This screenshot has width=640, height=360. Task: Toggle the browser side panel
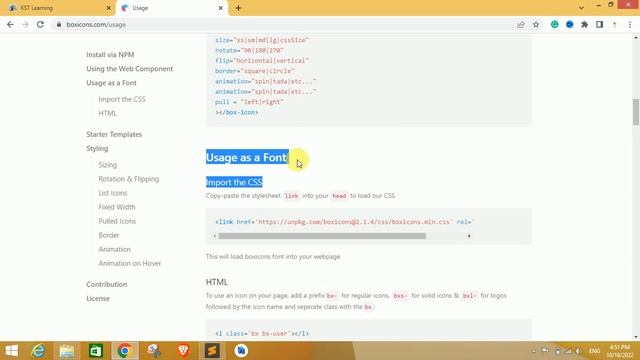tap(599, 24)
